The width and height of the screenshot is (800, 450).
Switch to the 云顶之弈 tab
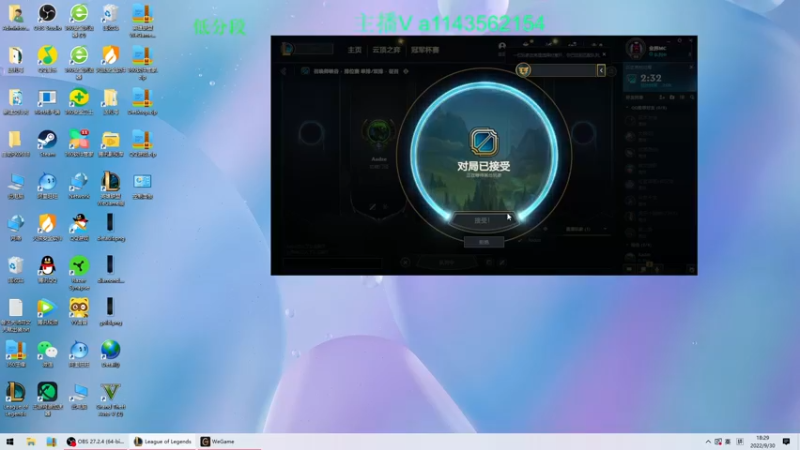tap(386, 50)
